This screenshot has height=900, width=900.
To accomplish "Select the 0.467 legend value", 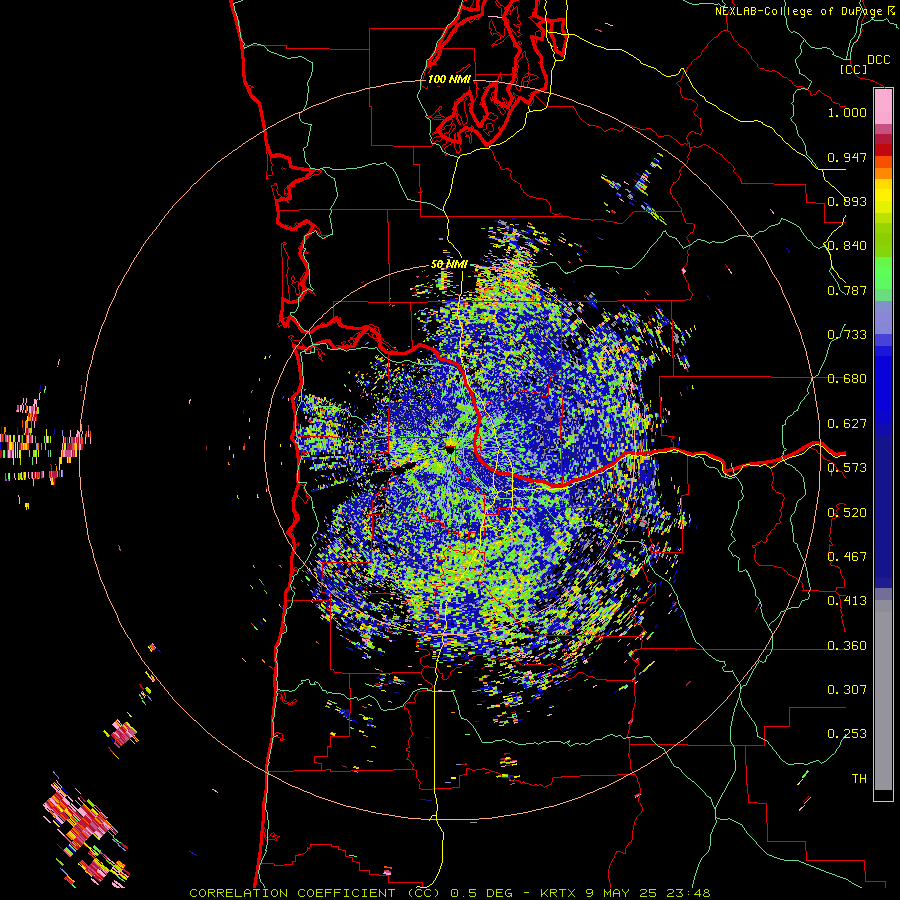I will pos(847,557).
